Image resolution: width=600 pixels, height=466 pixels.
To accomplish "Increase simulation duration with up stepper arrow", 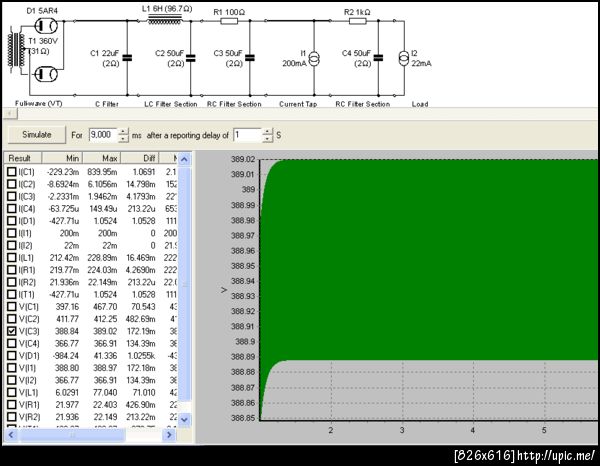I will point(123,131).
